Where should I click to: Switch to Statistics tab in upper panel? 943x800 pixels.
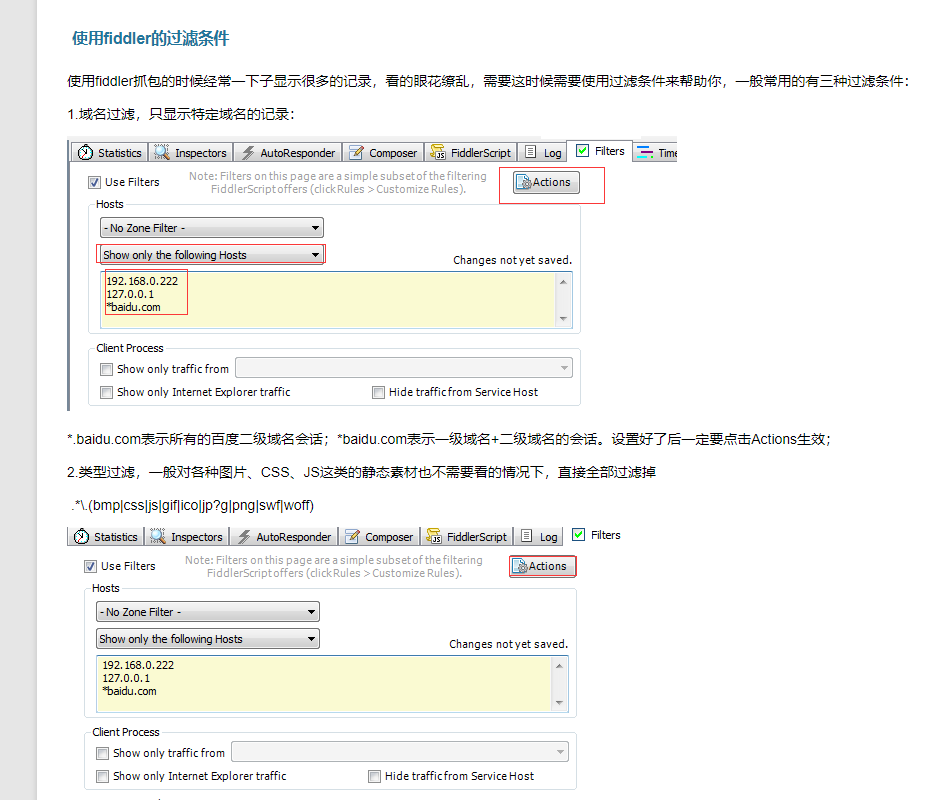click(x=110, y=153)
